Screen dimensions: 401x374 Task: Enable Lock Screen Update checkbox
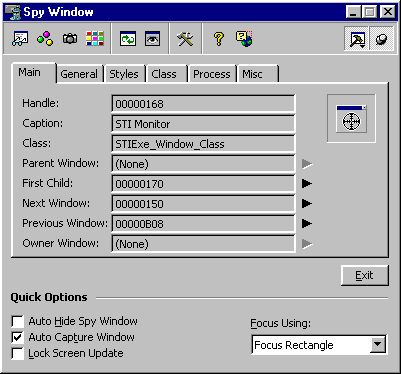[x=17, y=353]
